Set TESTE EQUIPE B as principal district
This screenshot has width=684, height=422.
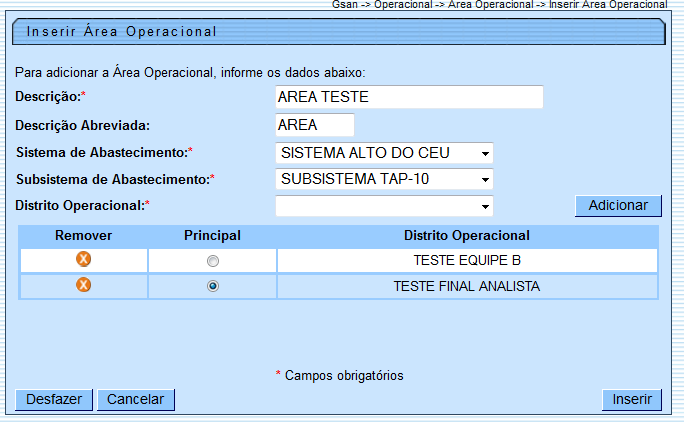212,261
